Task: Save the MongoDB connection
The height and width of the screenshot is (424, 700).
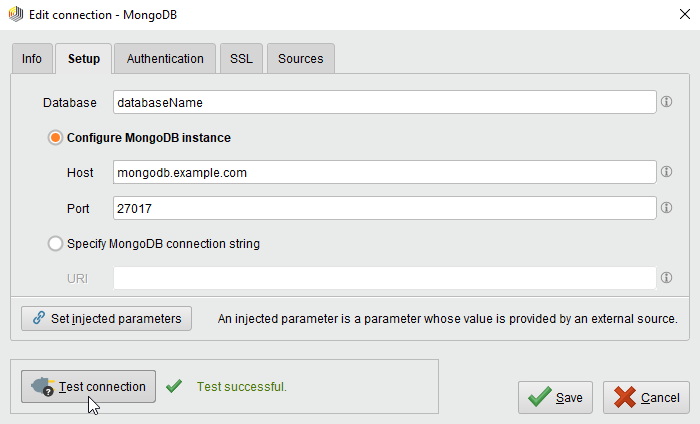Action: tap(556, 397)
